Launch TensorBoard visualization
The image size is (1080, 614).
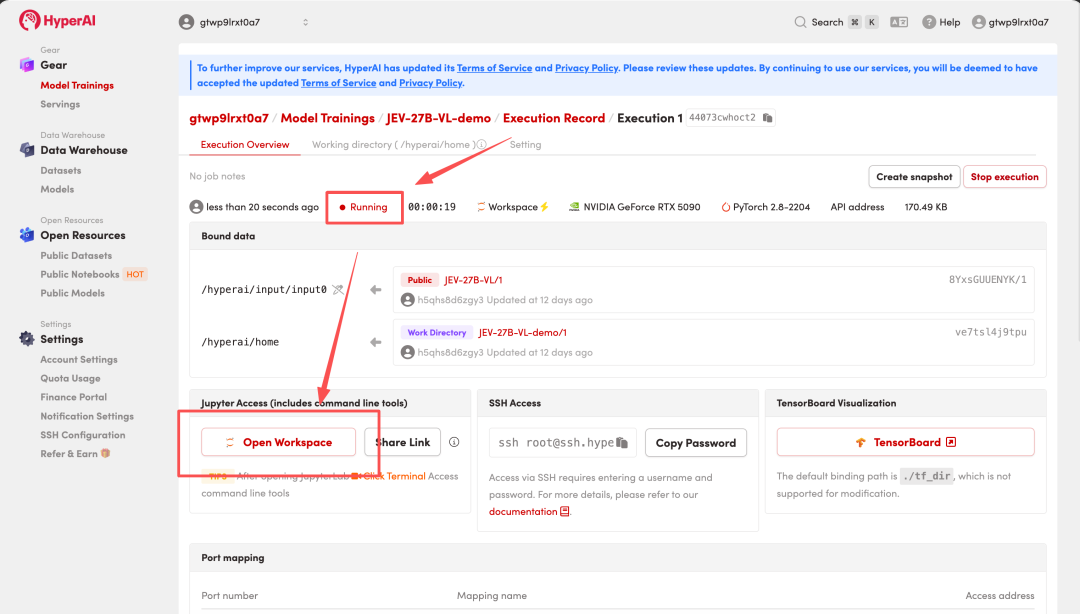[x=905, y=442]
